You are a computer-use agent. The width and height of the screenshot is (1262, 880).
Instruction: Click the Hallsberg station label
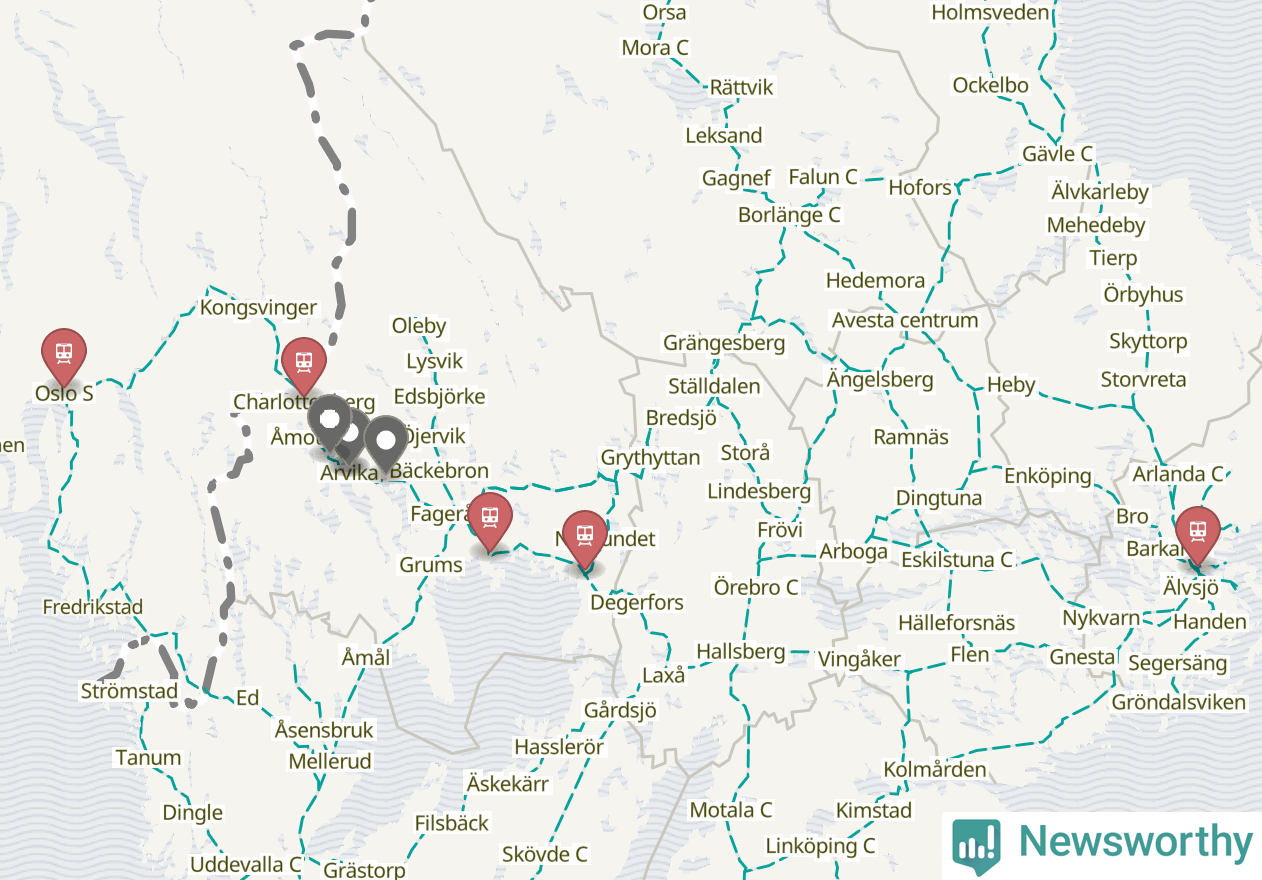tap(741, 651)
